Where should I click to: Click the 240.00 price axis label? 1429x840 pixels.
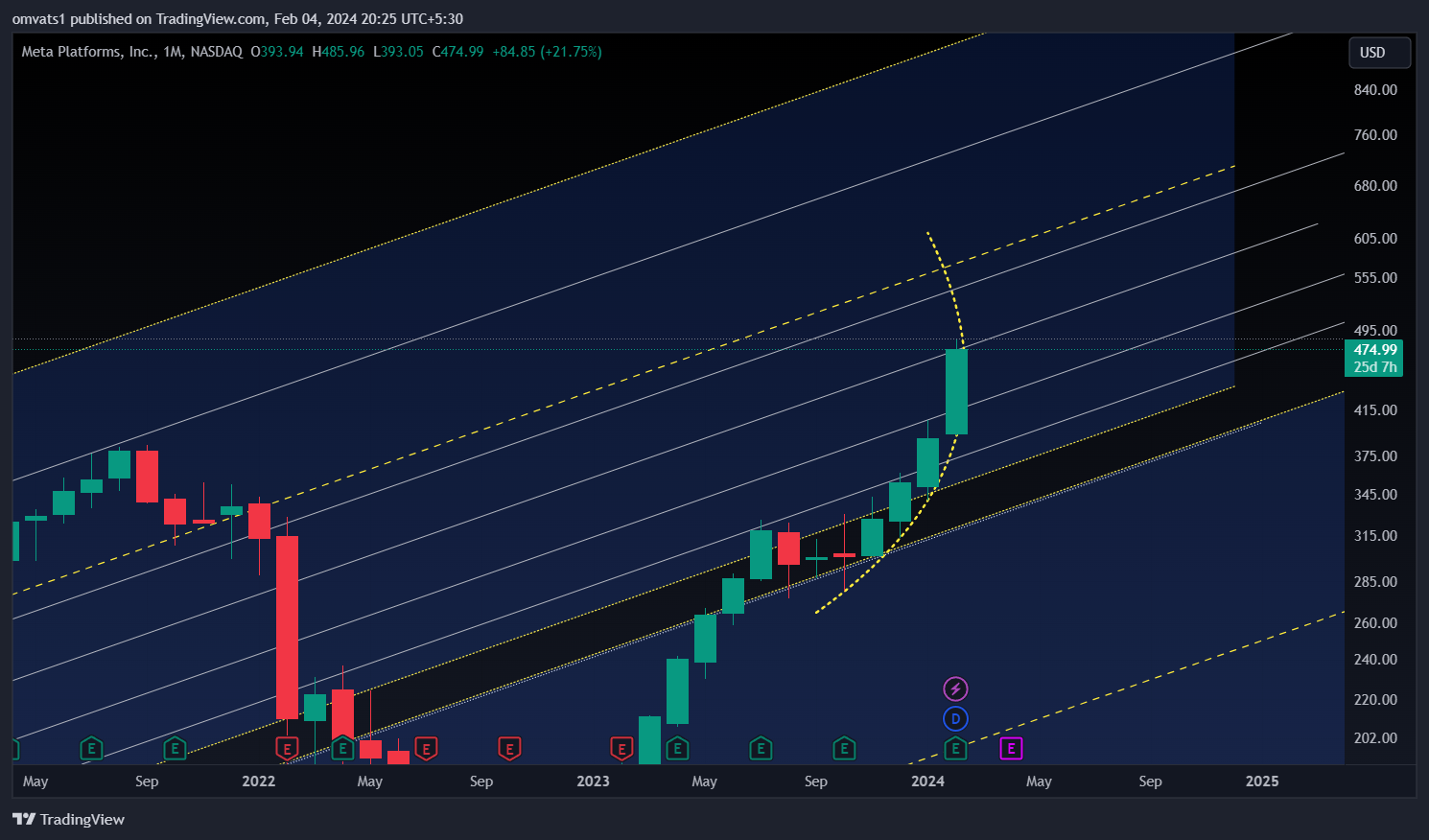tap(1375, 659)
